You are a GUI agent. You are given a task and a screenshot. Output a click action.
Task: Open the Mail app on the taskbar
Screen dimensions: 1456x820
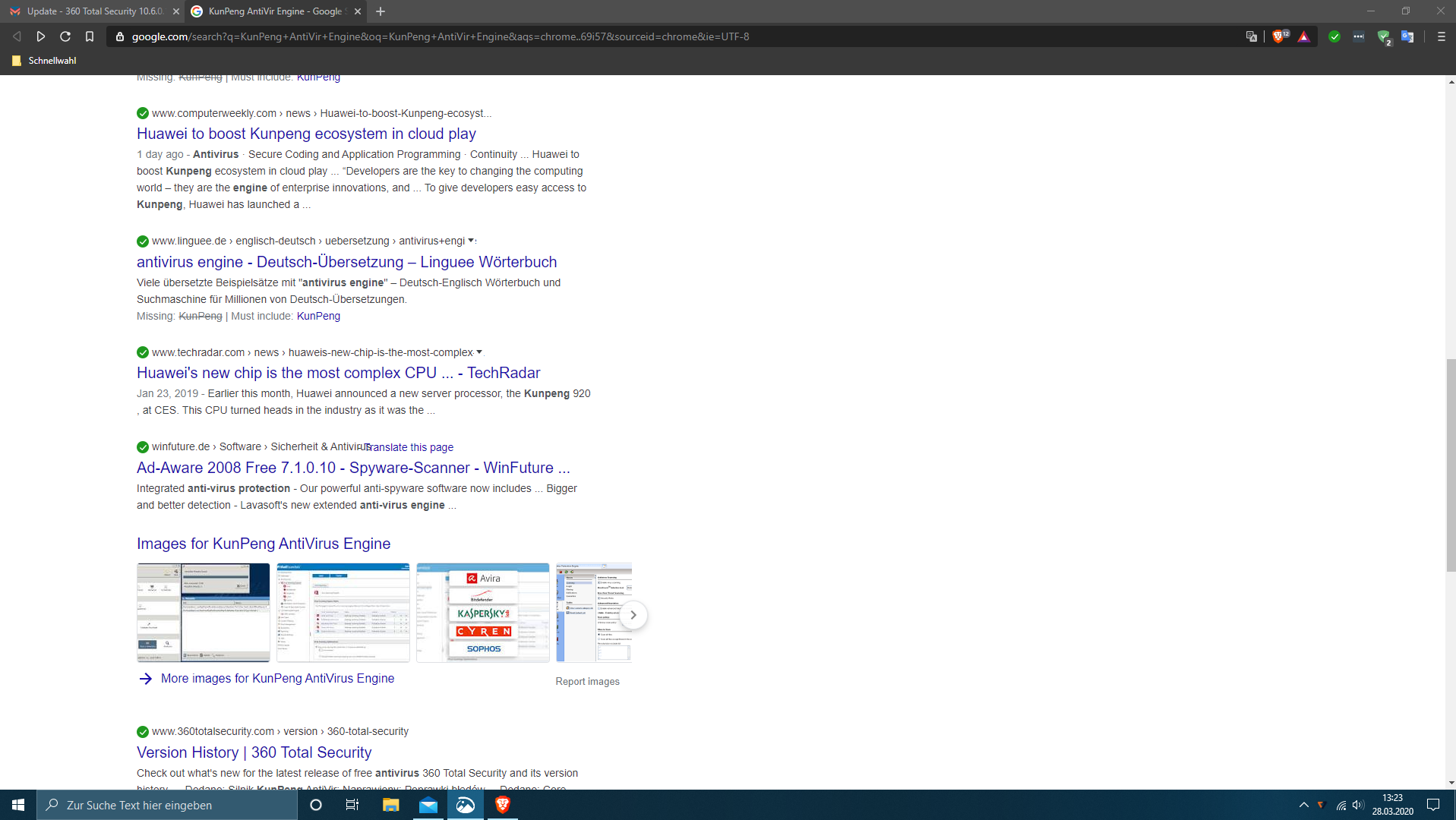point(428,805)
